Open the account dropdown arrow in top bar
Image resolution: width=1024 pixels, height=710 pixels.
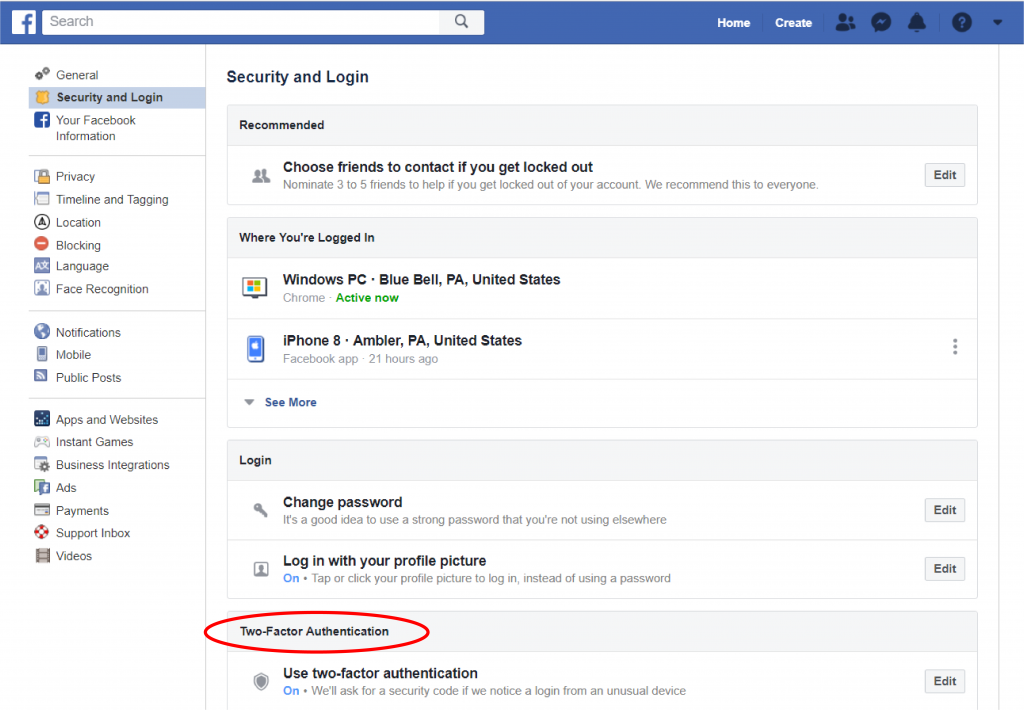(997, 23)
